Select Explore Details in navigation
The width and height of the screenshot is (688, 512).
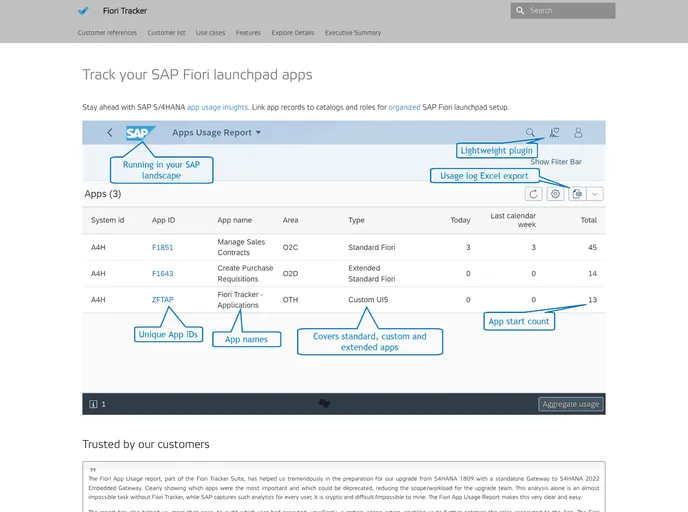tap(293, 32)
